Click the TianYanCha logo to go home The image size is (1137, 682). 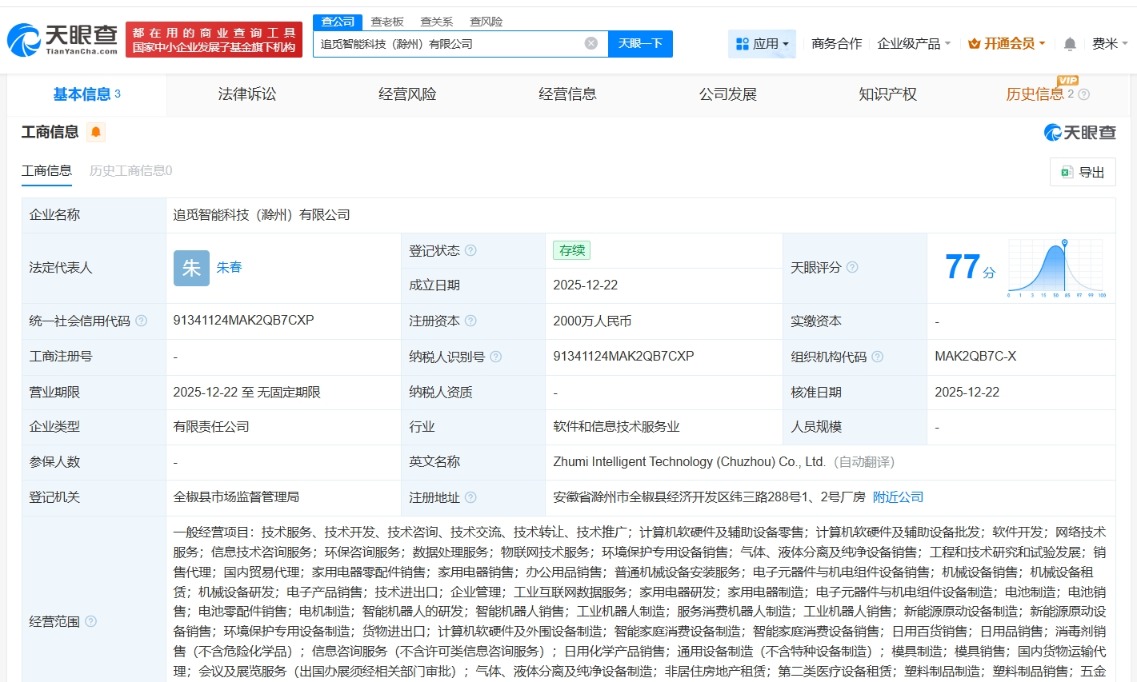click(x=62, y=40)
